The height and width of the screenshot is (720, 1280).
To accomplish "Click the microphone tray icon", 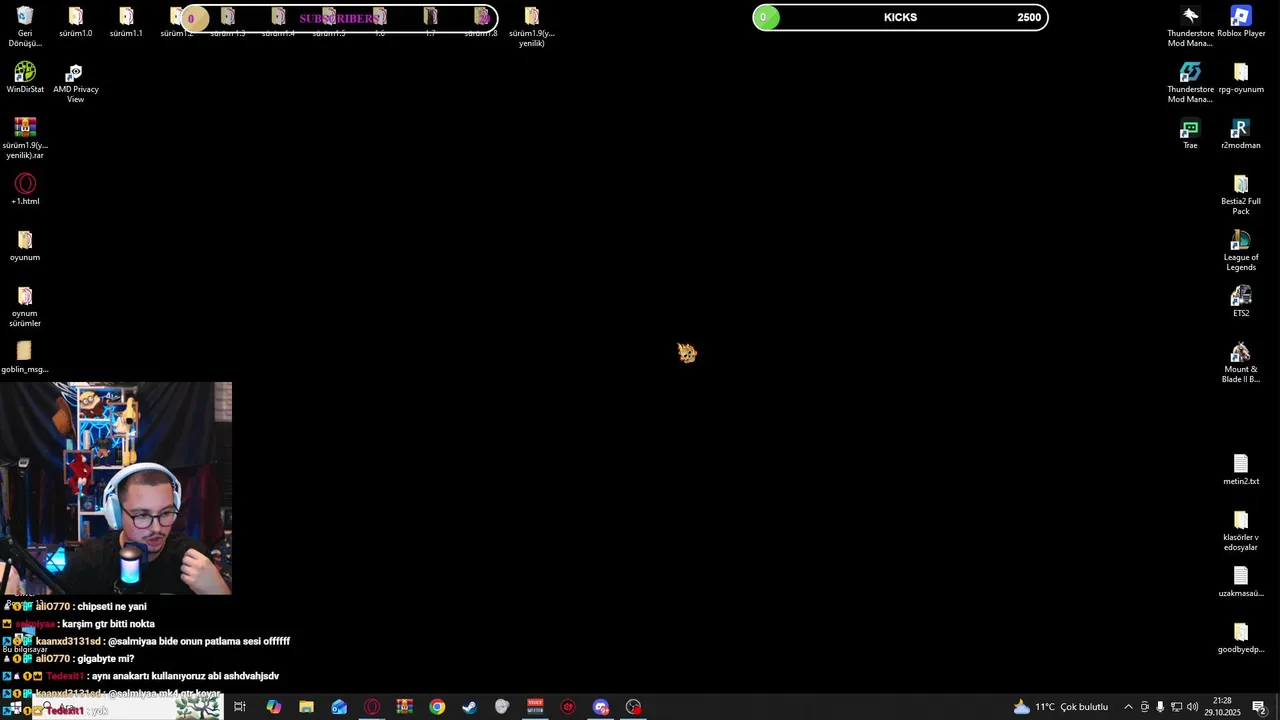I will coord(1160,707).
